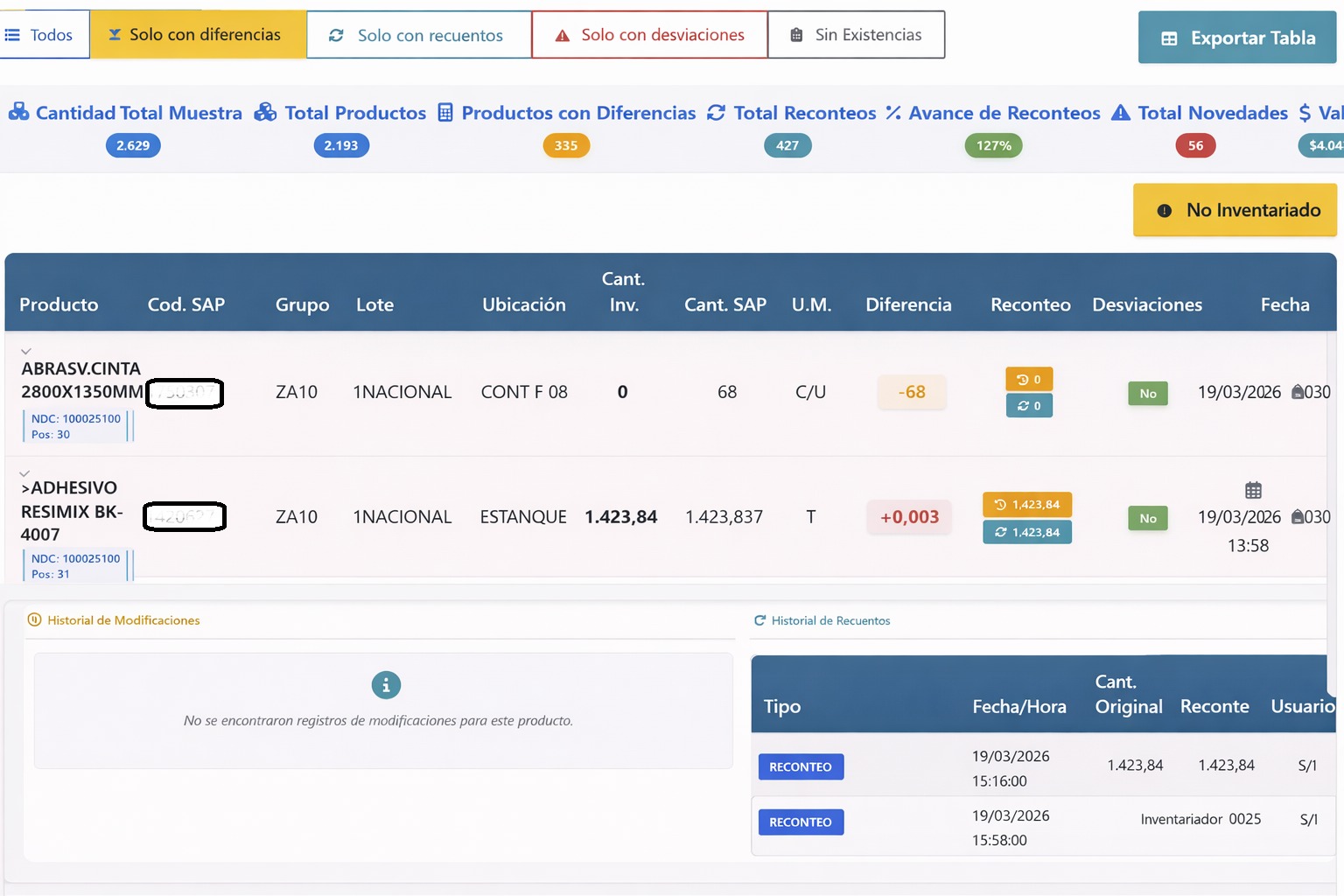Click the refresh icon beside Historial de Recuentos
This screenshot has width=1344, height=896.
tap(759, 620)
